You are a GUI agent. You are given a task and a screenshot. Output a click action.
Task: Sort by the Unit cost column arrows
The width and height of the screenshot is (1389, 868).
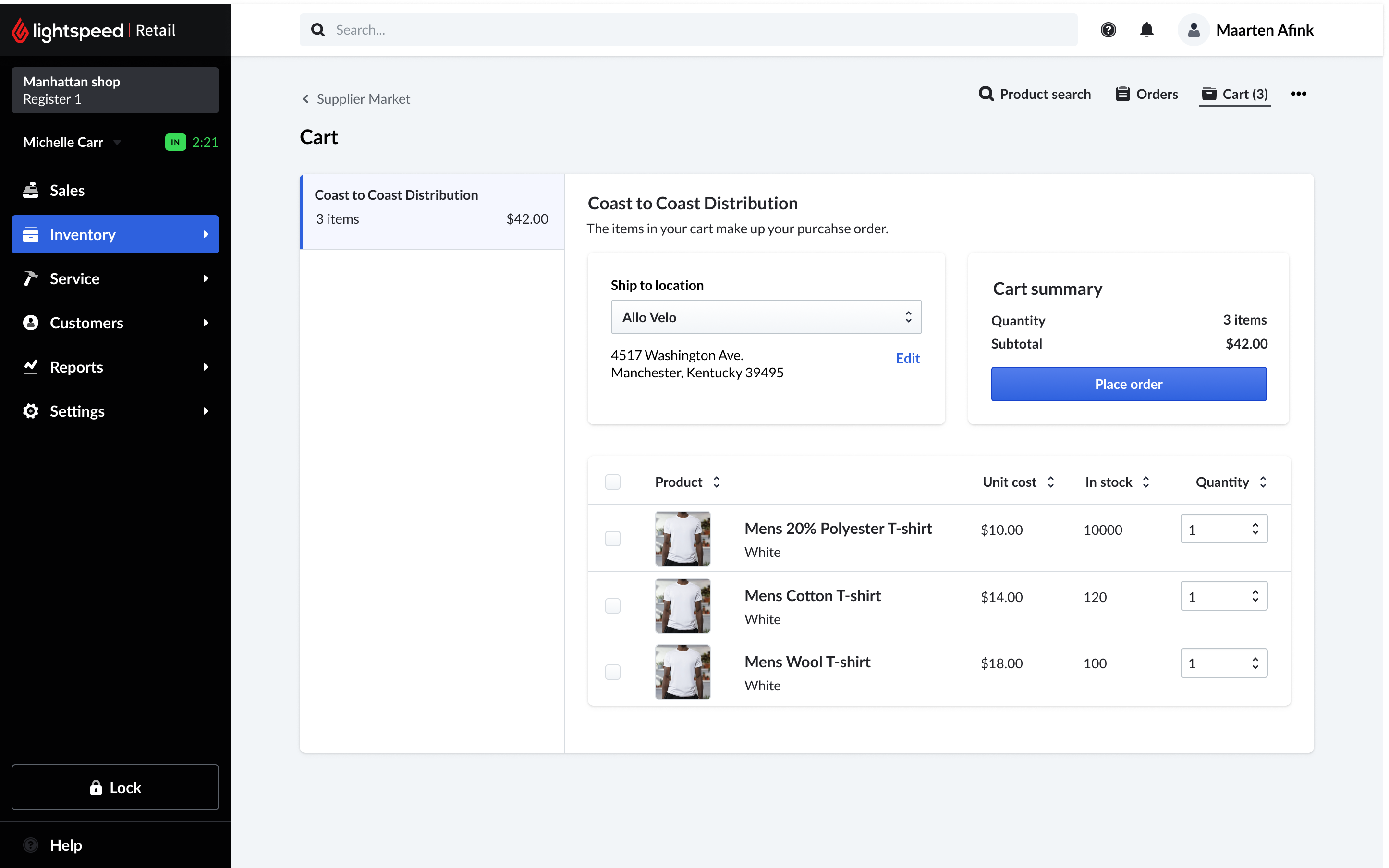pos(1050,482)
